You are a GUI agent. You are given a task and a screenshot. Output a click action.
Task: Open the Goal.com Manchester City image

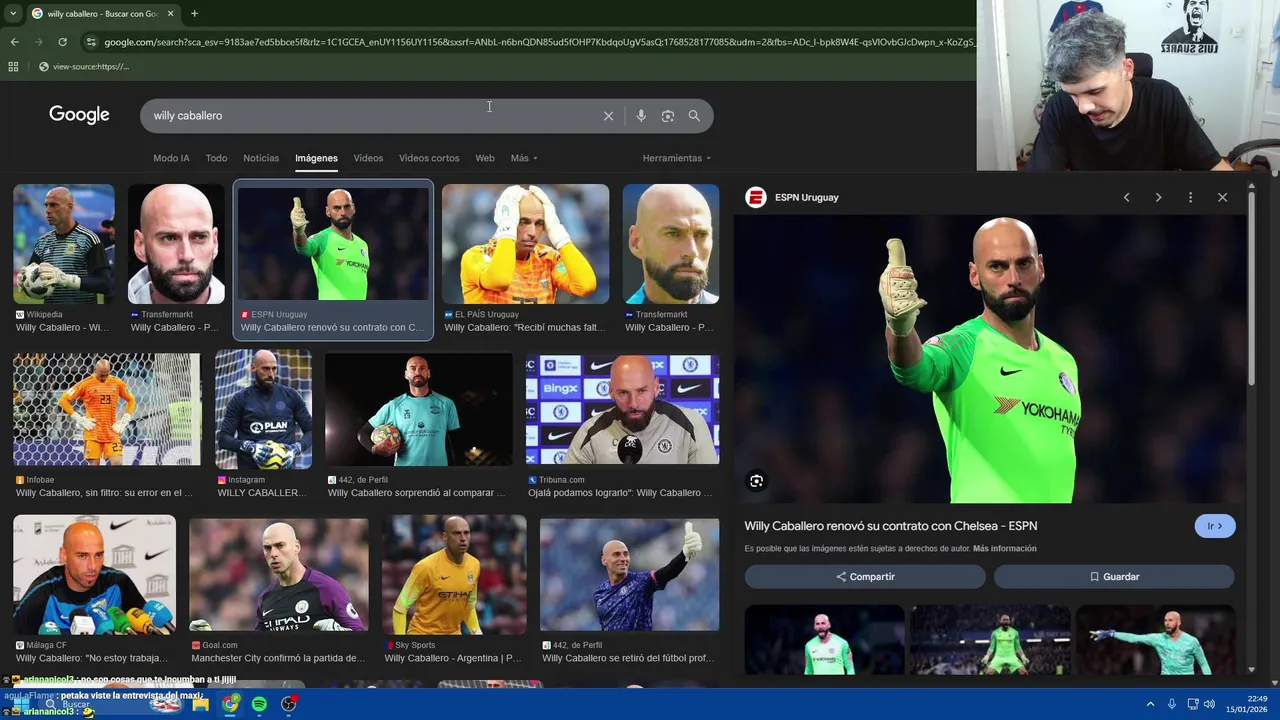click(x=279, y=575)
